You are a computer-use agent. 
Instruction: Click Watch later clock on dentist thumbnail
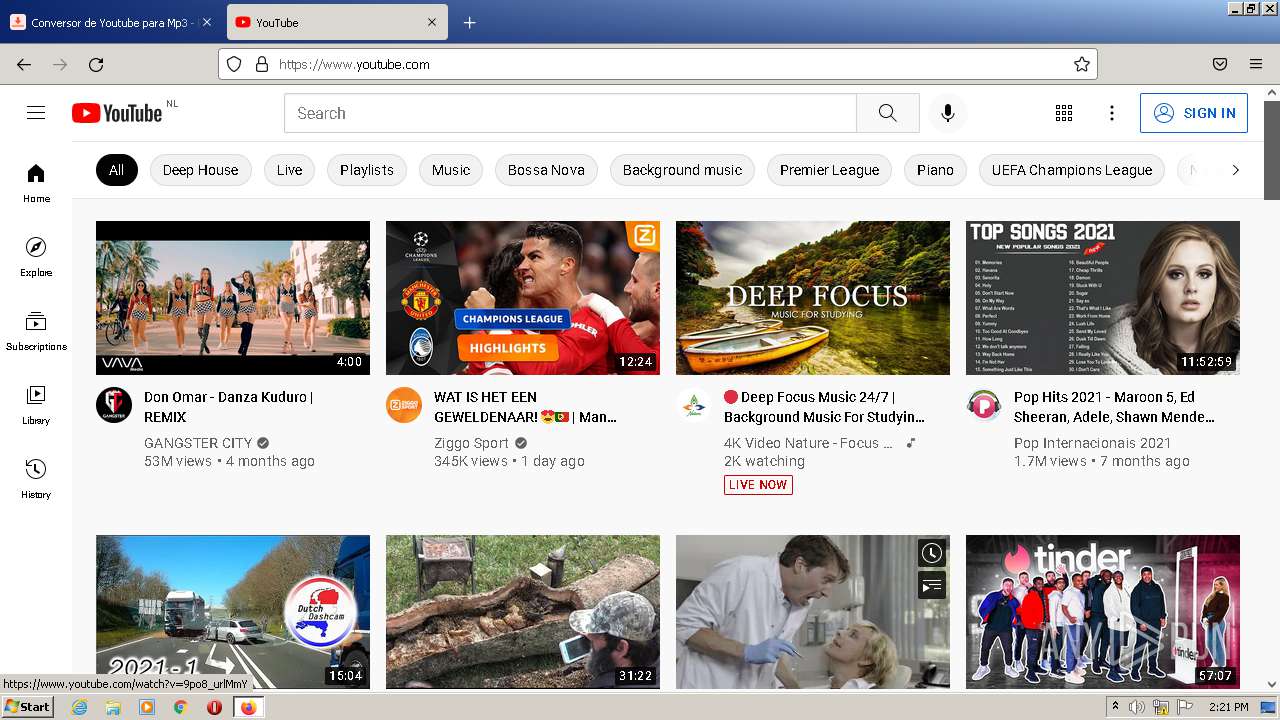(x=932, y=553)
